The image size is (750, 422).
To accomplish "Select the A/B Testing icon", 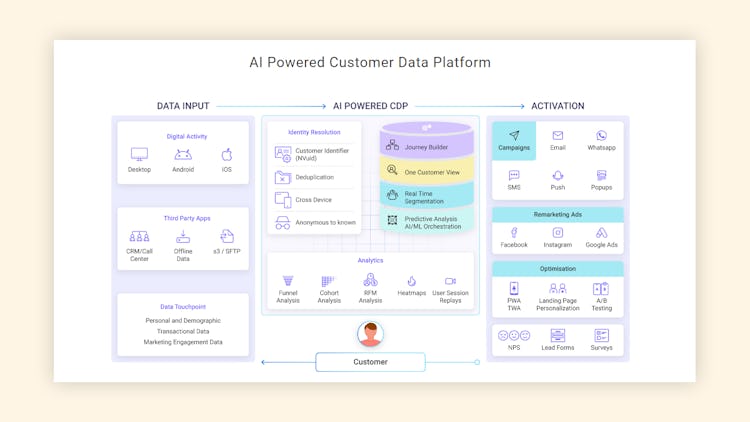I will tap(601, 289).
